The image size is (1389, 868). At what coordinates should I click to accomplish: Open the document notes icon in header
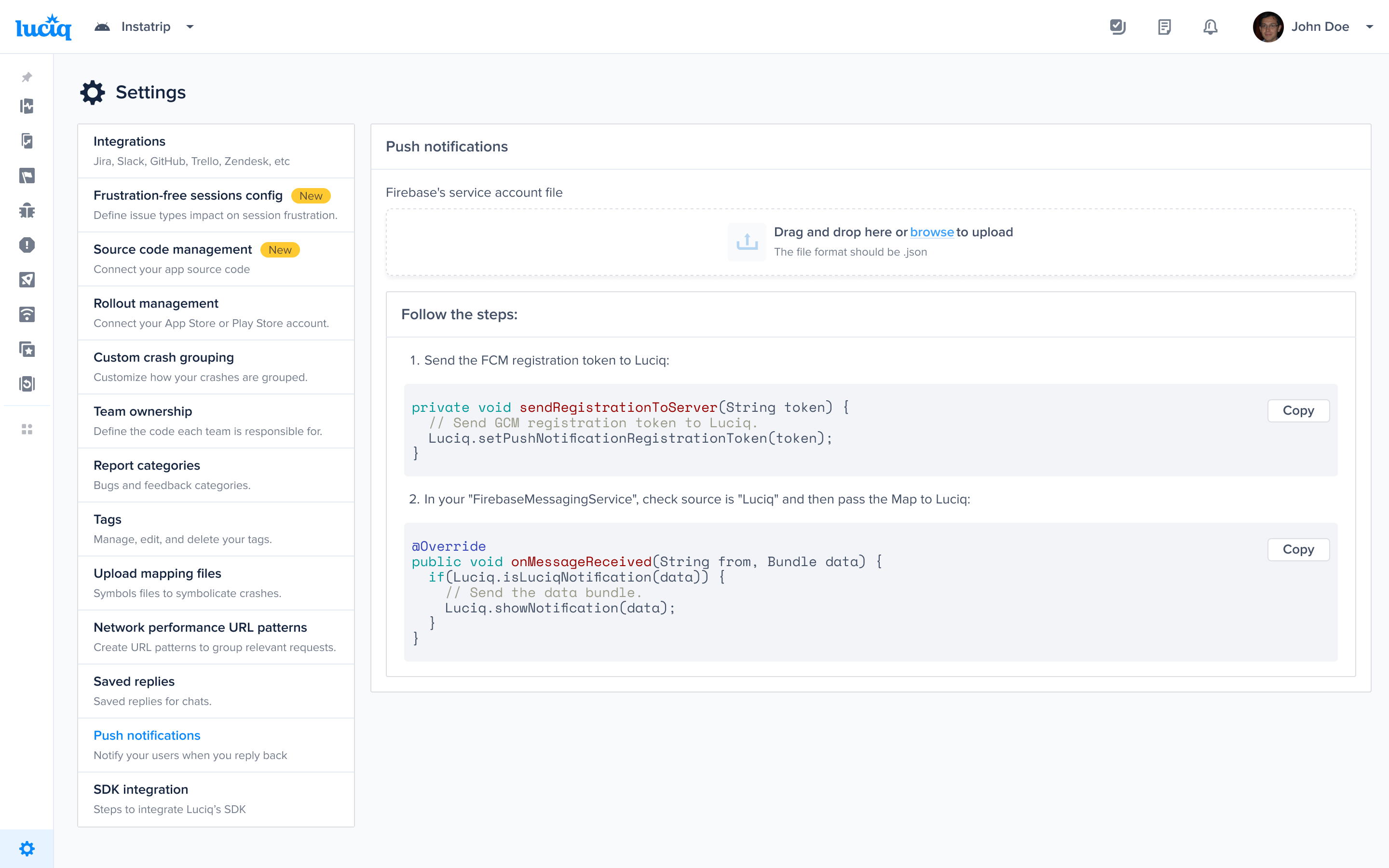point(1164,27)
